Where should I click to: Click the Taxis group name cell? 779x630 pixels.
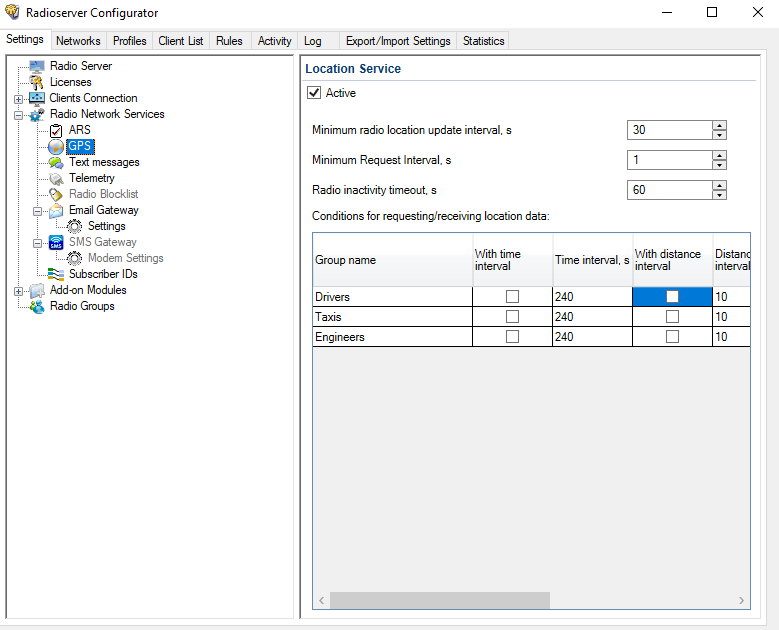pos(392,316)
